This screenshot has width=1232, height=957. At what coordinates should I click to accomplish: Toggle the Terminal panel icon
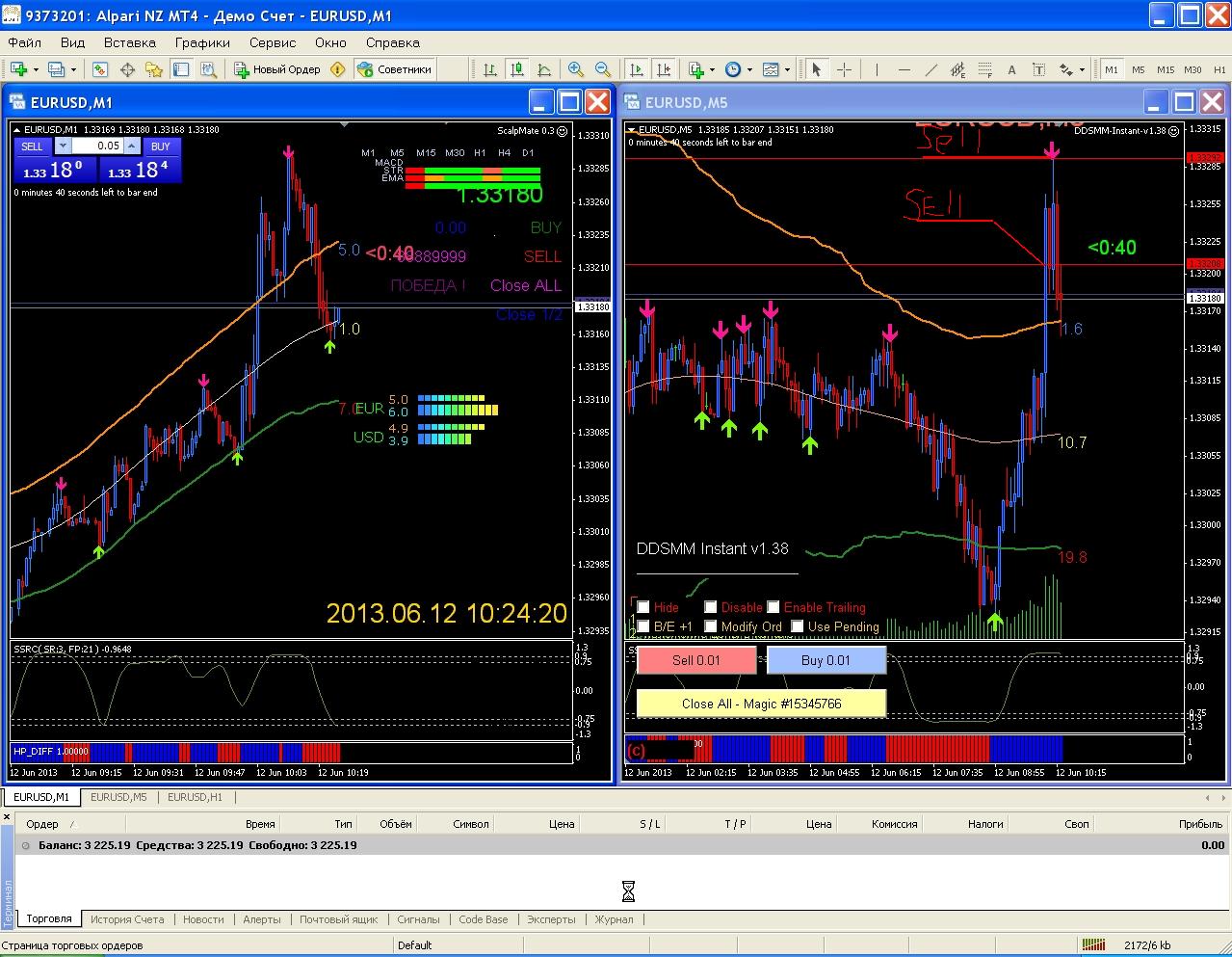point(181,69)
